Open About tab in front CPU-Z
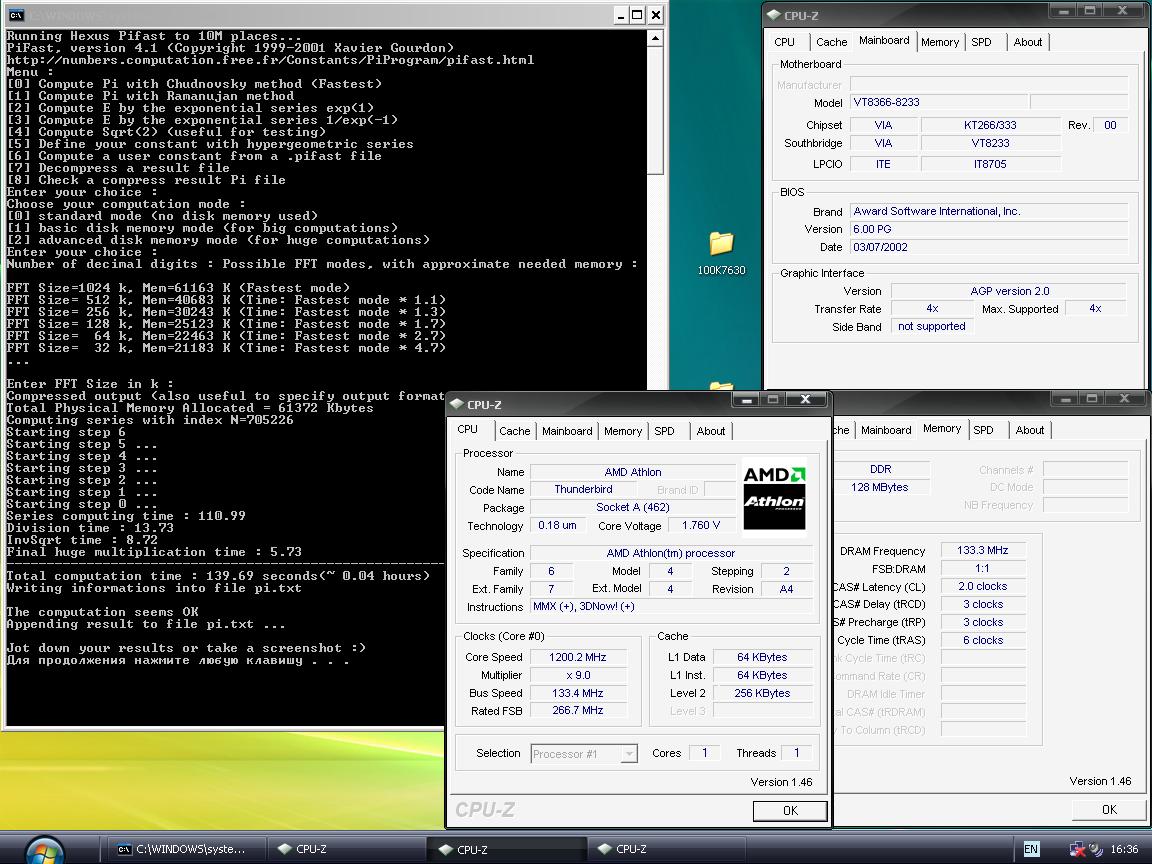Image resolution: width=1152 pixels, height=864 pixels. (x=710, y=431)
